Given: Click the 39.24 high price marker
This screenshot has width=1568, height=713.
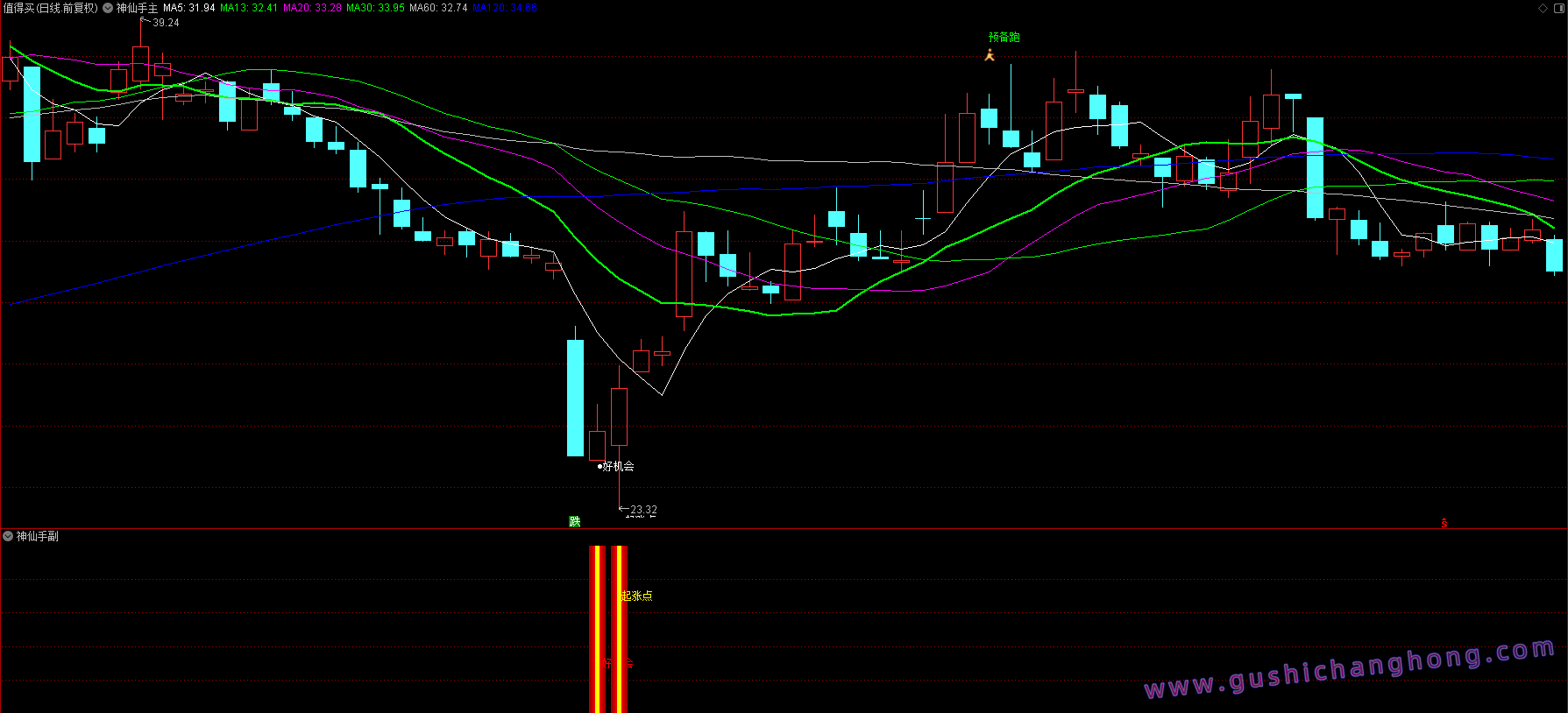Looking at the screenshot, I should click(x=165, y=23).
